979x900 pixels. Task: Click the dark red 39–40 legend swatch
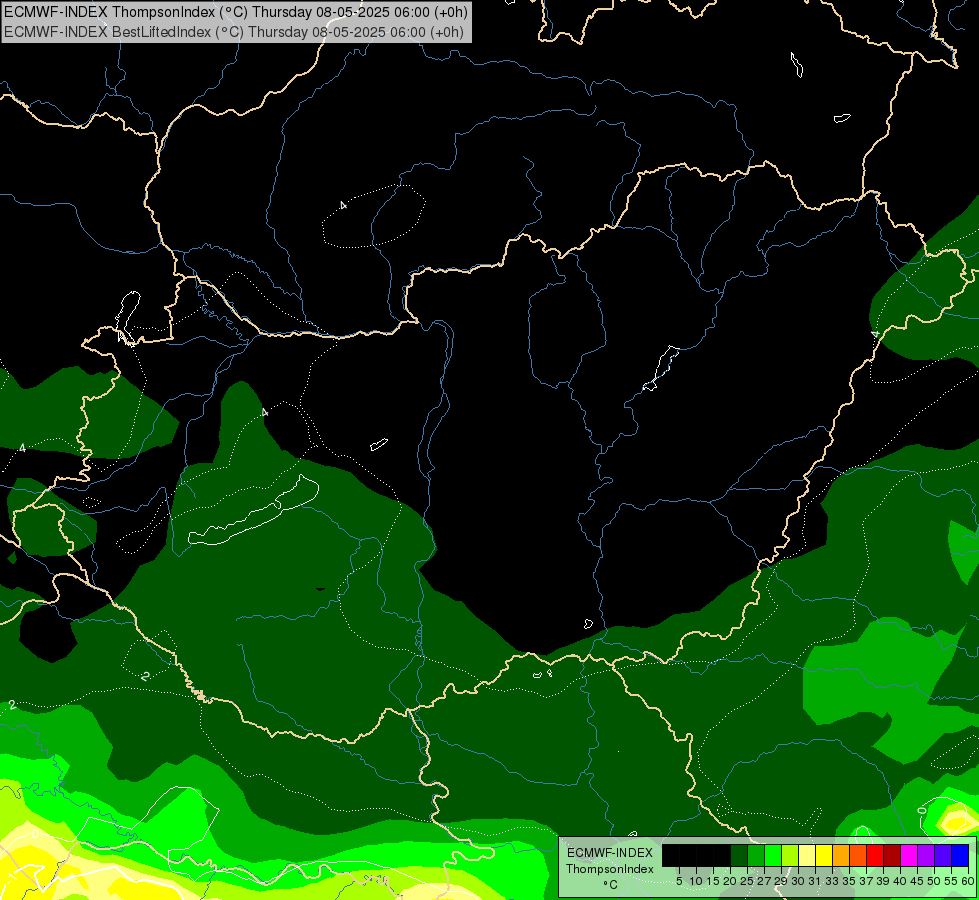[x=892, y=855]
